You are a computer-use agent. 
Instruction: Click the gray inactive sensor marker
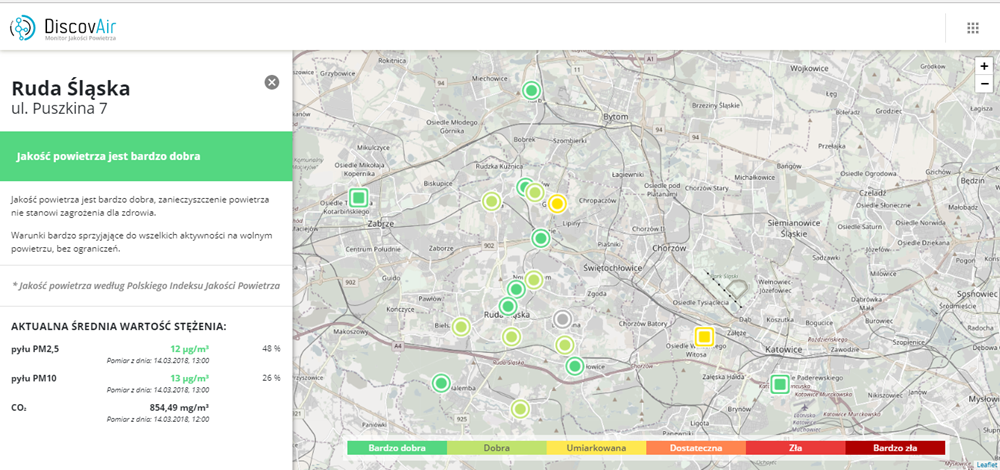point(563,320)
